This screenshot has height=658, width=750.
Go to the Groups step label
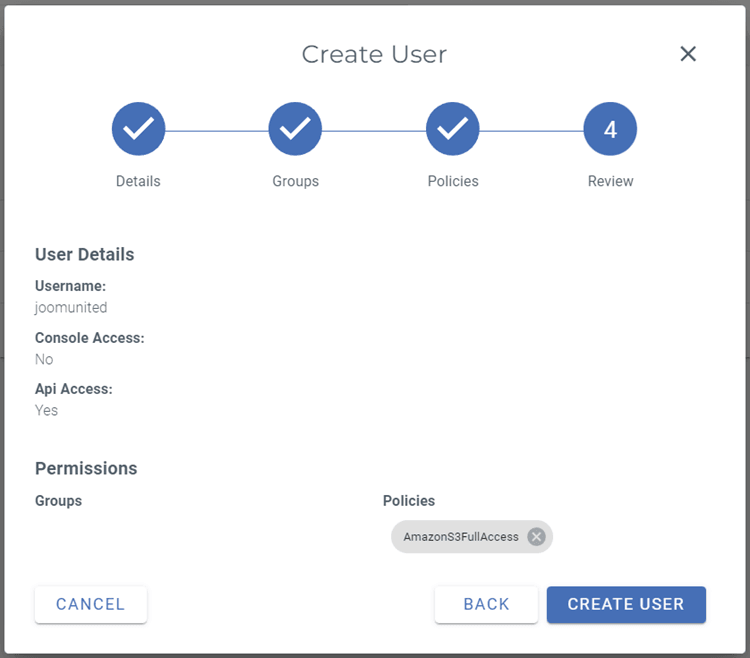point(295,181)
